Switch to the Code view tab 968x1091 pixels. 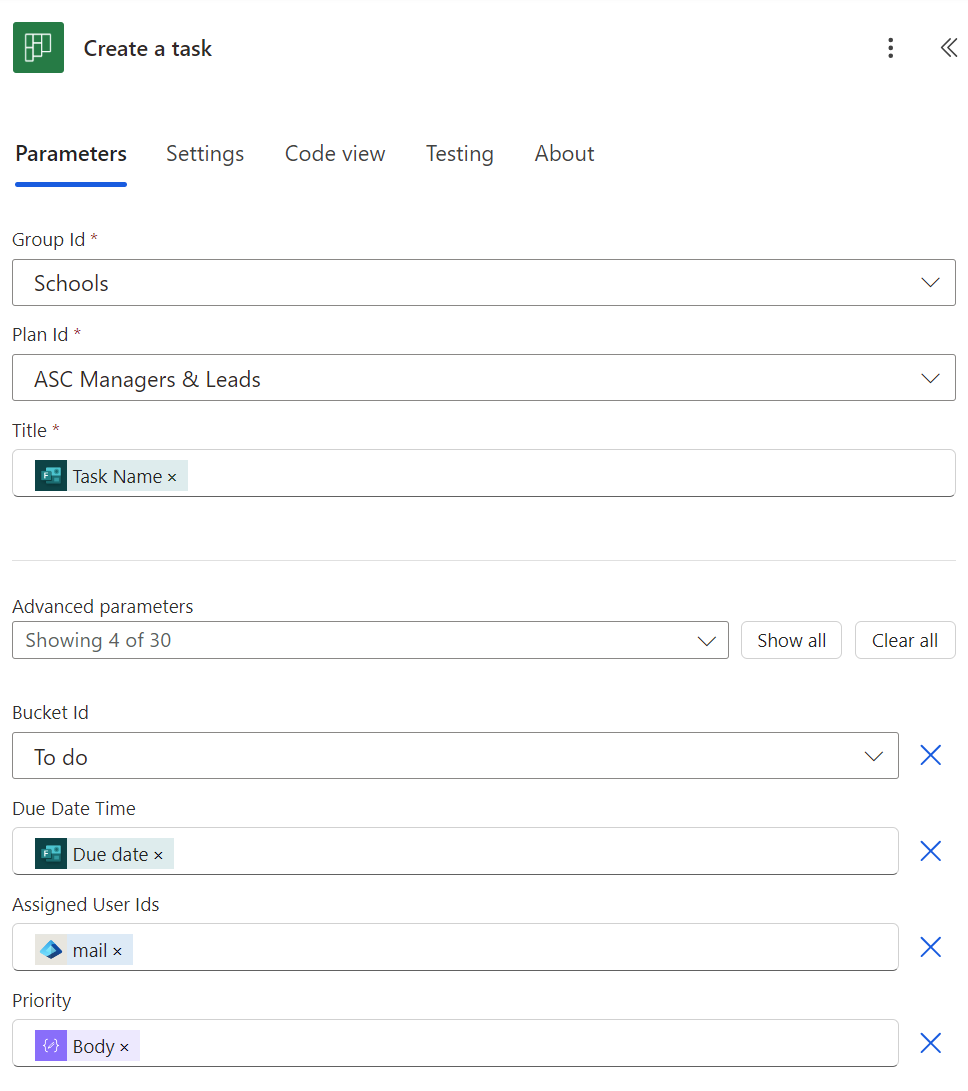335,154
